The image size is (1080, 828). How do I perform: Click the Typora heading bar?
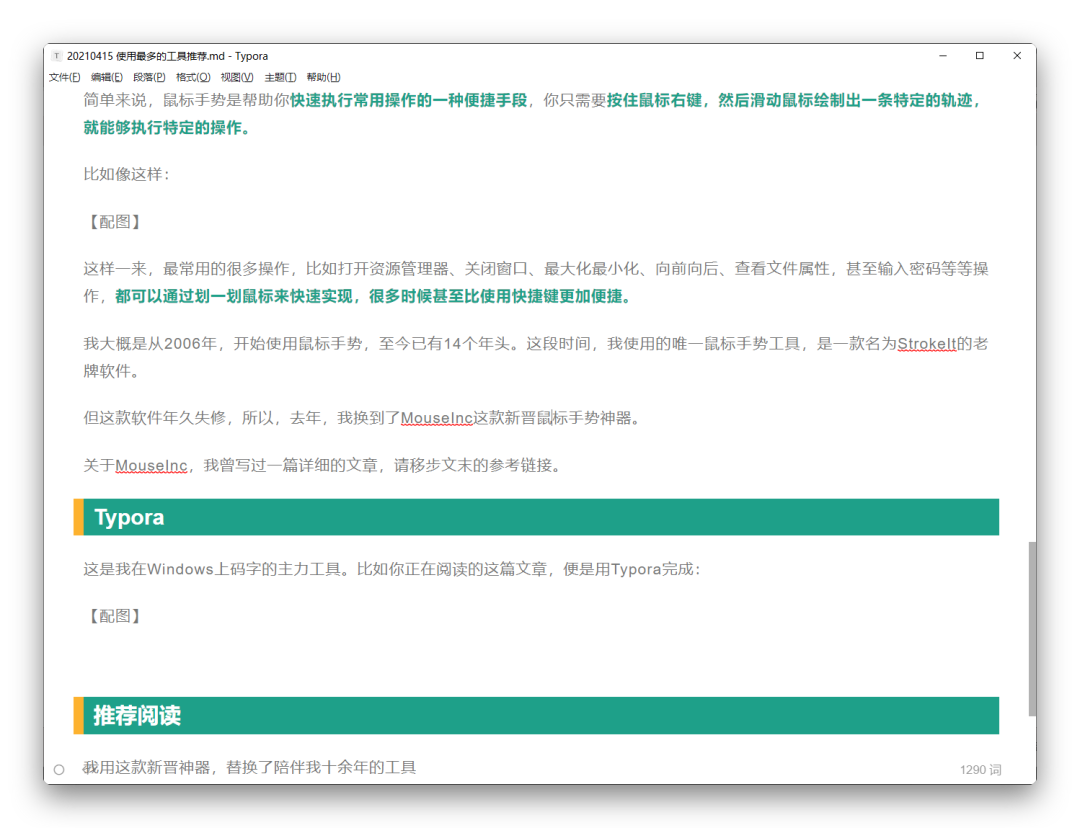coord(536,517)
